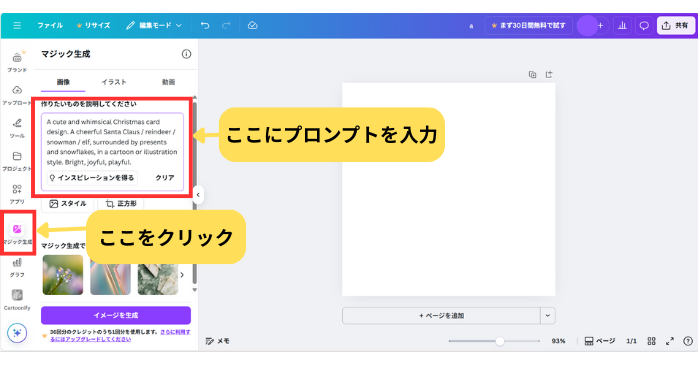This screenshot has height=365, width=698.
Task: Click the panel vertical scrollbar
Action: click(194, 192)
